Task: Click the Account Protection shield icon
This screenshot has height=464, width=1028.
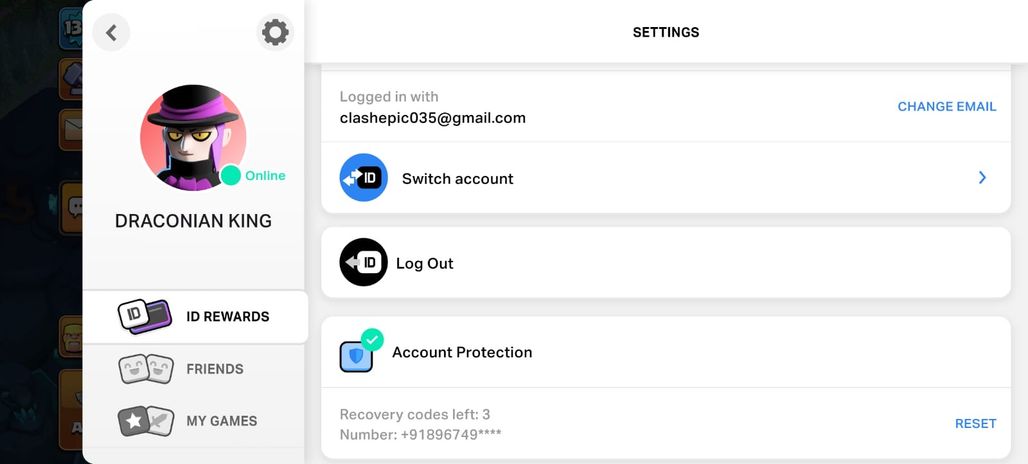Action: pos(357,357)
